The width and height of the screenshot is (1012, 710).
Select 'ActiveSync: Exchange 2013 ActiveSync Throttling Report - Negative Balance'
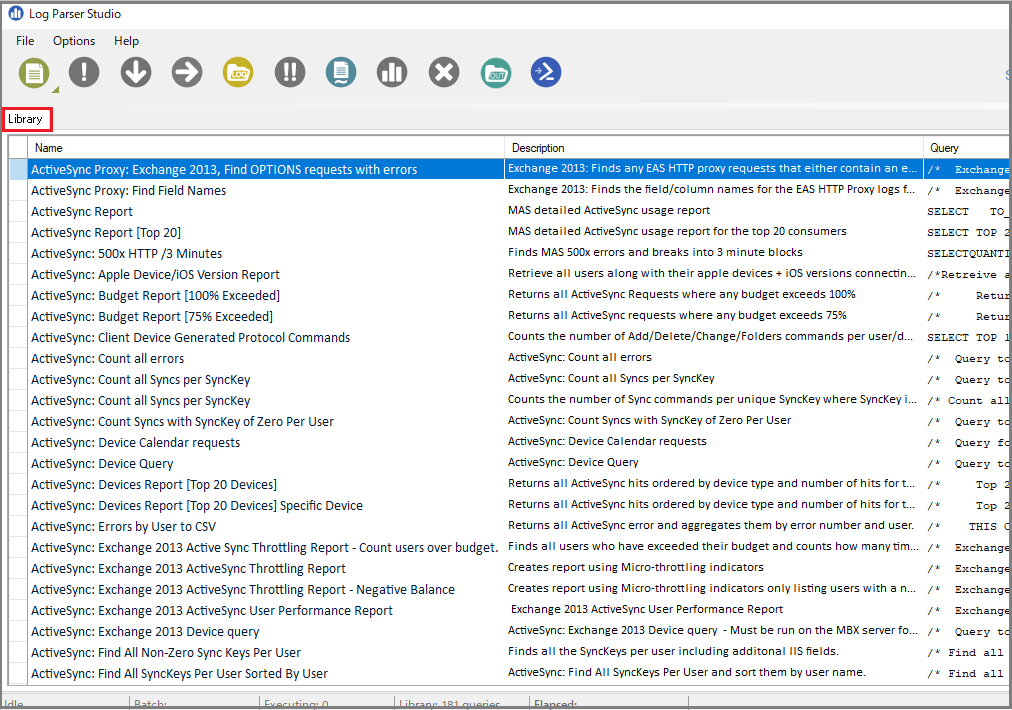(243, 589)
